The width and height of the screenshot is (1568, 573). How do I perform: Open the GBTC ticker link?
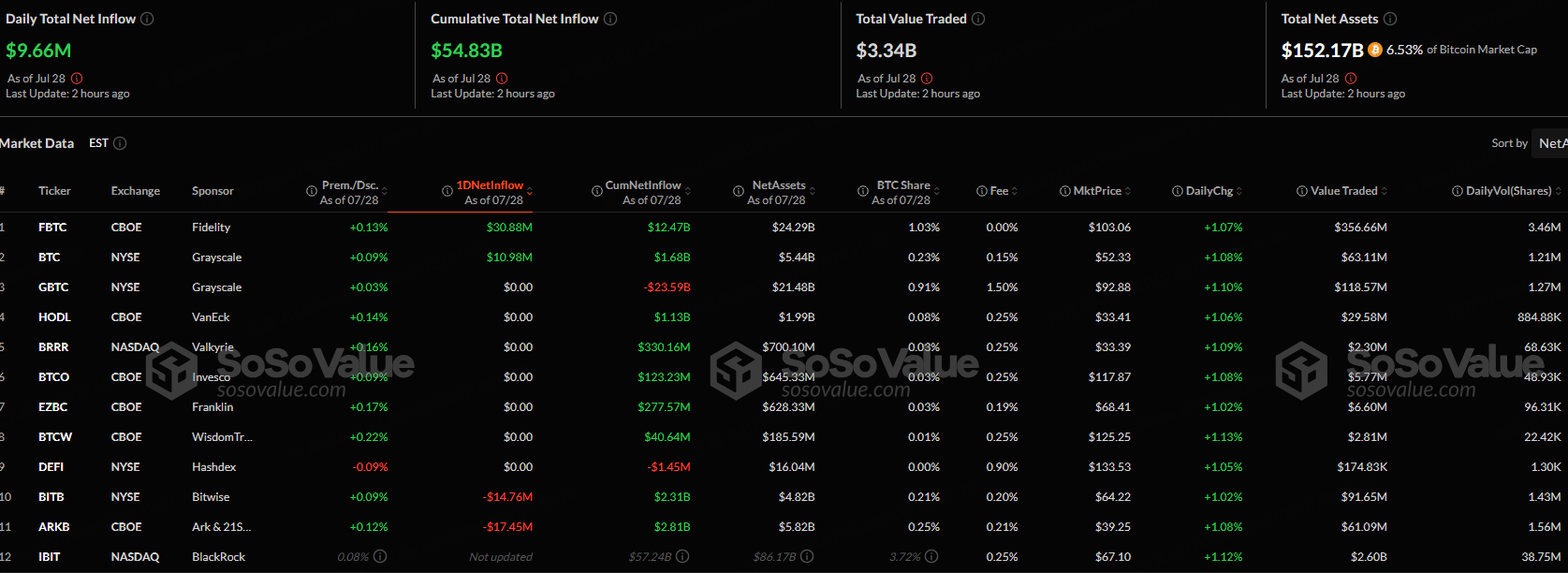pos(53,287)
